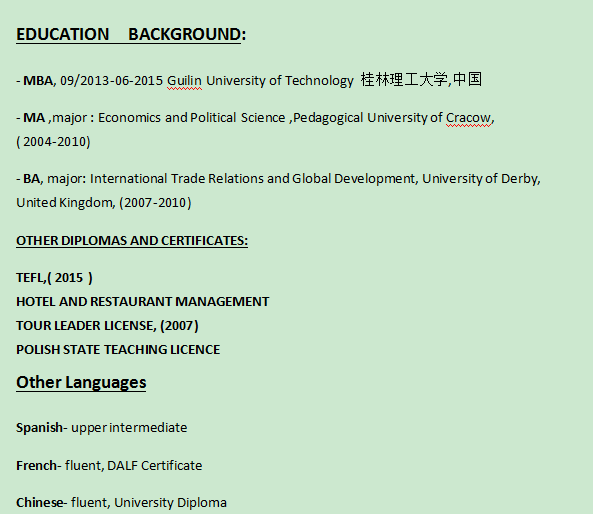This screenshot has height=514, width=593.
Task: Click HOTEL AND RESTAURANT MANAGEMENT line
Action: tap(143, 302)
